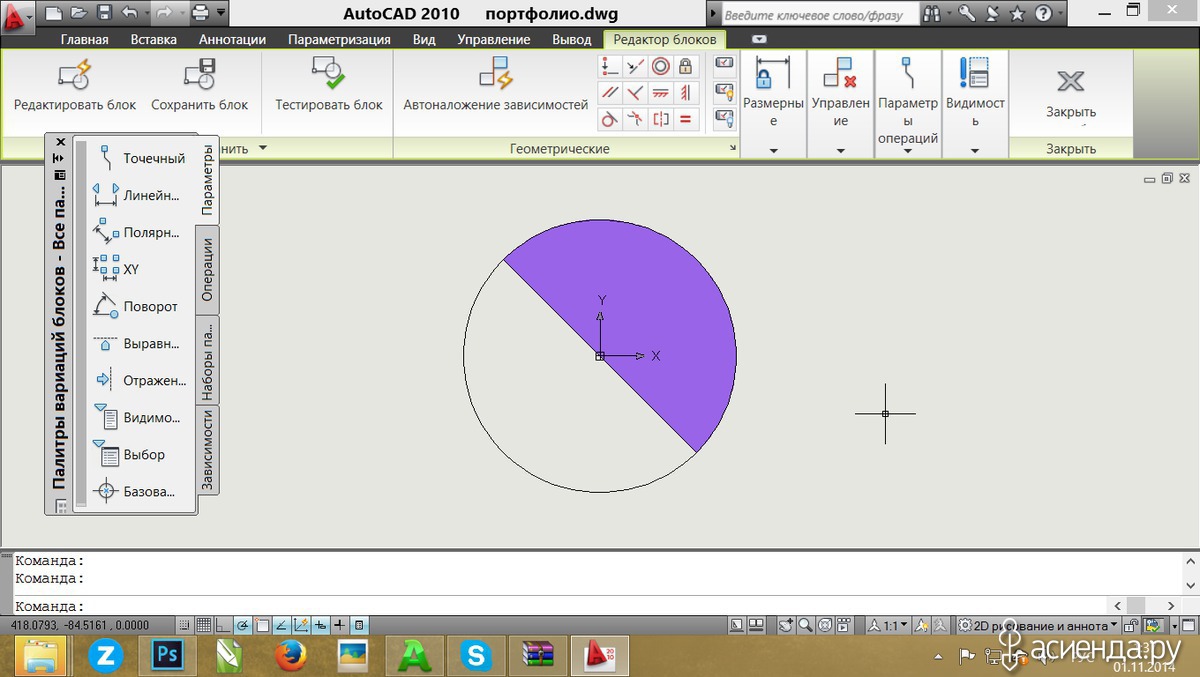This screenshot has height=677, width=1200.
Task: Apply the Perpendicular geometric constraint
Action: pyautogui.click(x=635, y=93)
